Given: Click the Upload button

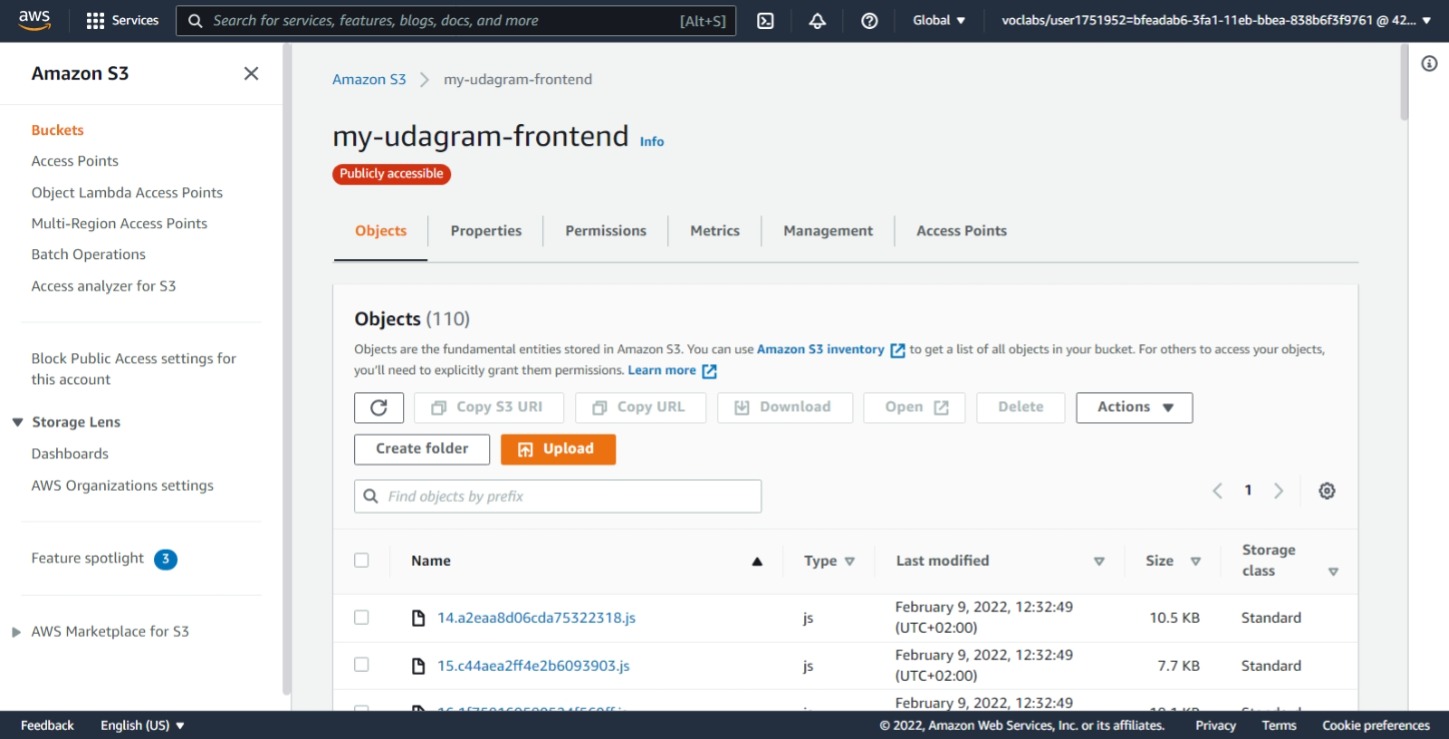Looking at the screenshot, I should (x=558, y=449).
